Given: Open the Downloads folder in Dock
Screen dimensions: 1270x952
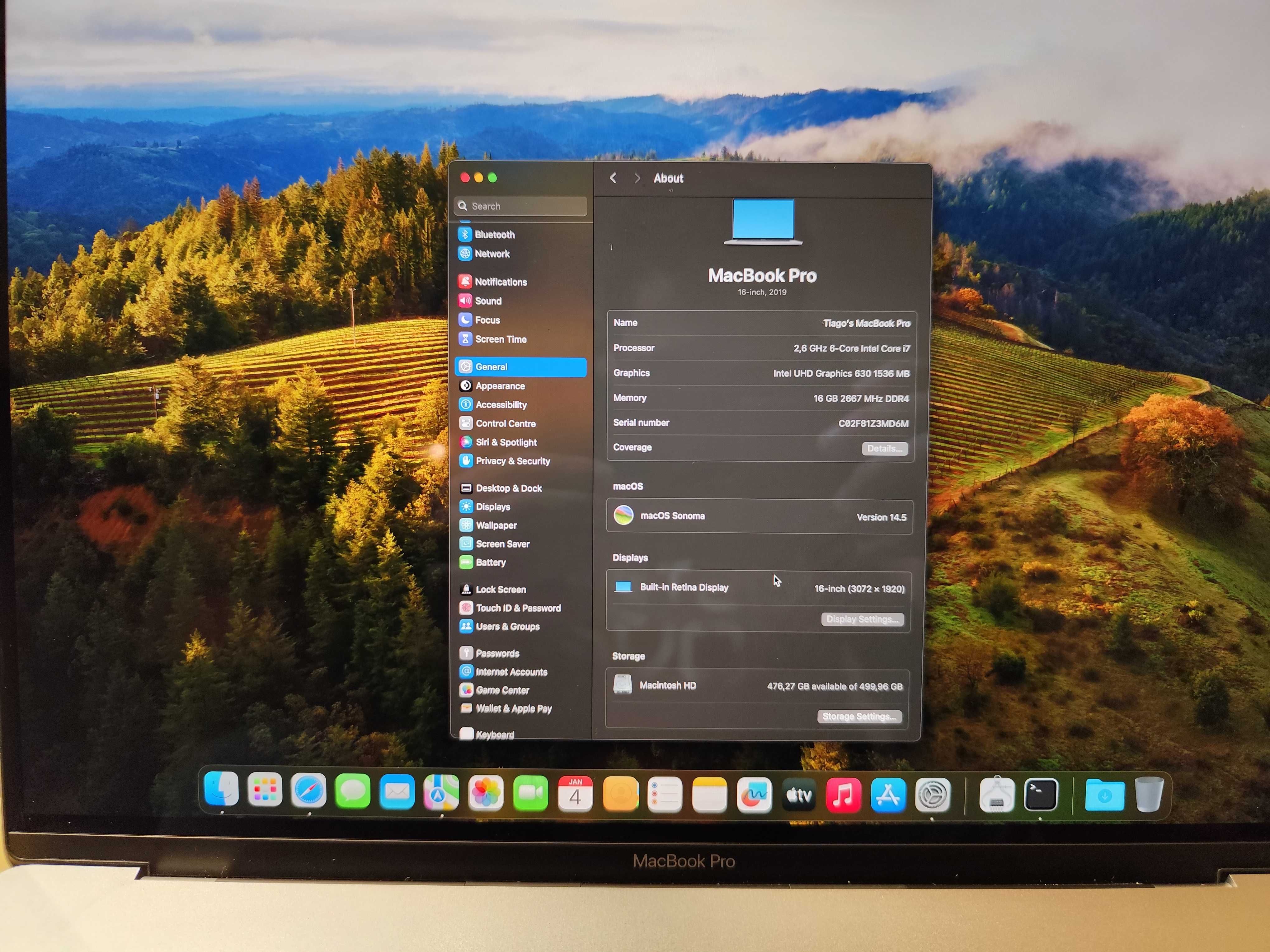Looking at the screenshot, I should (x=1105, y=795).
